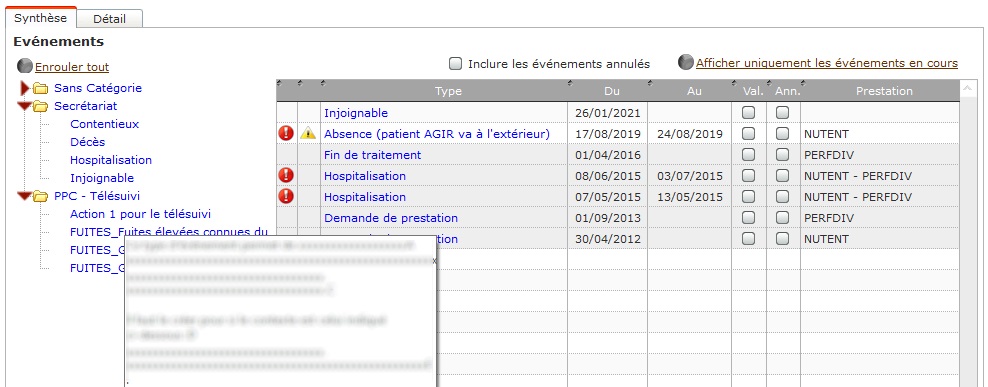Click red alert icon for 08/06/2015 Hospitalisation
The image size is (988, 387).
pyautogui.click(x=286, y=175)
